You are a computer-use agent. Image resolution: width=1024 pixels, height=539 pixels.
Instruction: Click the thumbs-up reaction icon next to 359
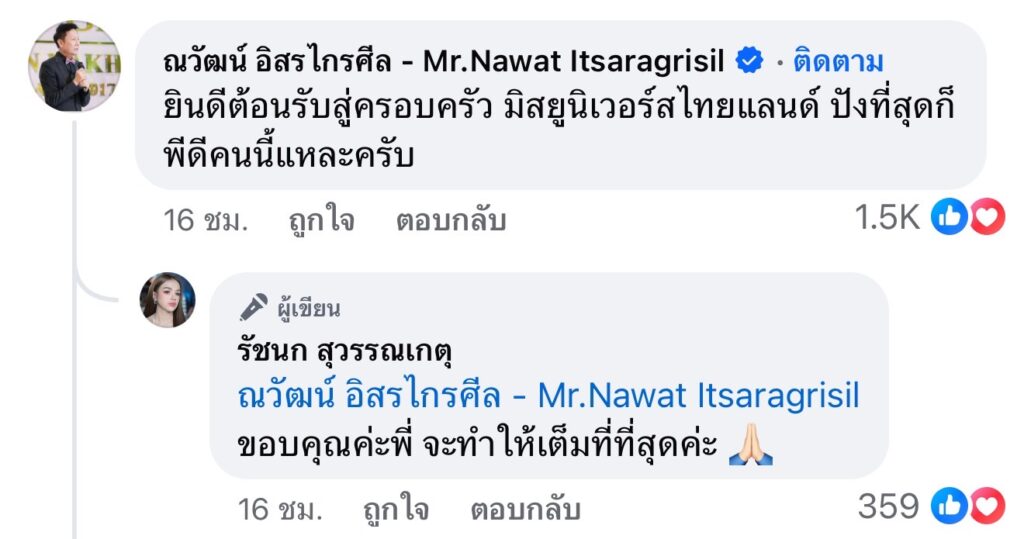click(x=948, y=507)
